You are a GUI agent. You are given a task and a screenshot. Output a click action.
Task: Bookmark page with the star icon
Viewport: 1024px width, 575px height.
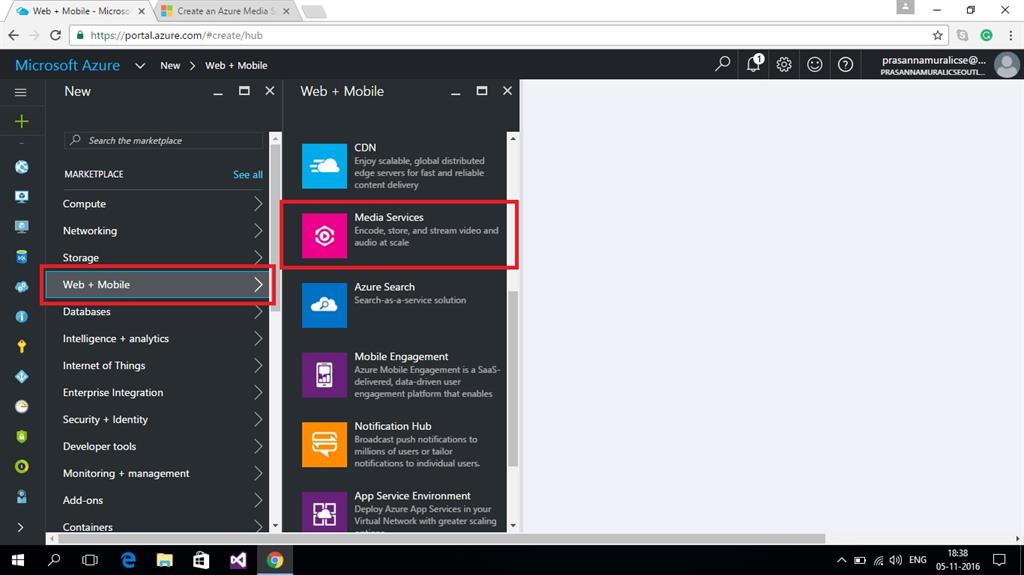pyautogui.click(x=938, y=35)
